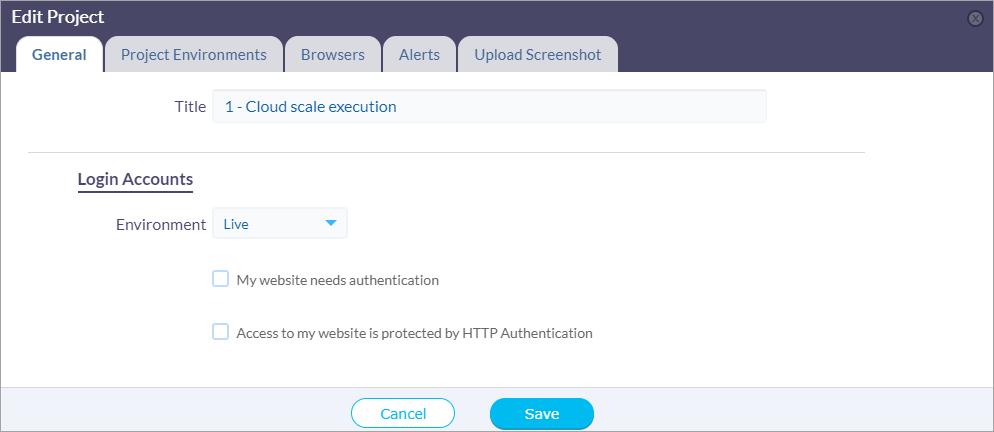Close the Edit Project dialog

tap(975, 19)
